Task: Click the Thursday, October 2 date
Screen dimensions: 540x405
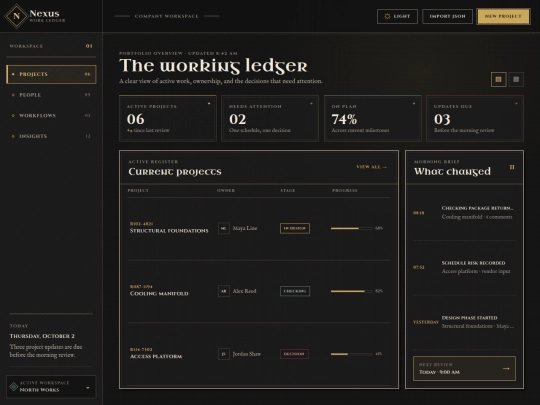Action: click(42, 336)
